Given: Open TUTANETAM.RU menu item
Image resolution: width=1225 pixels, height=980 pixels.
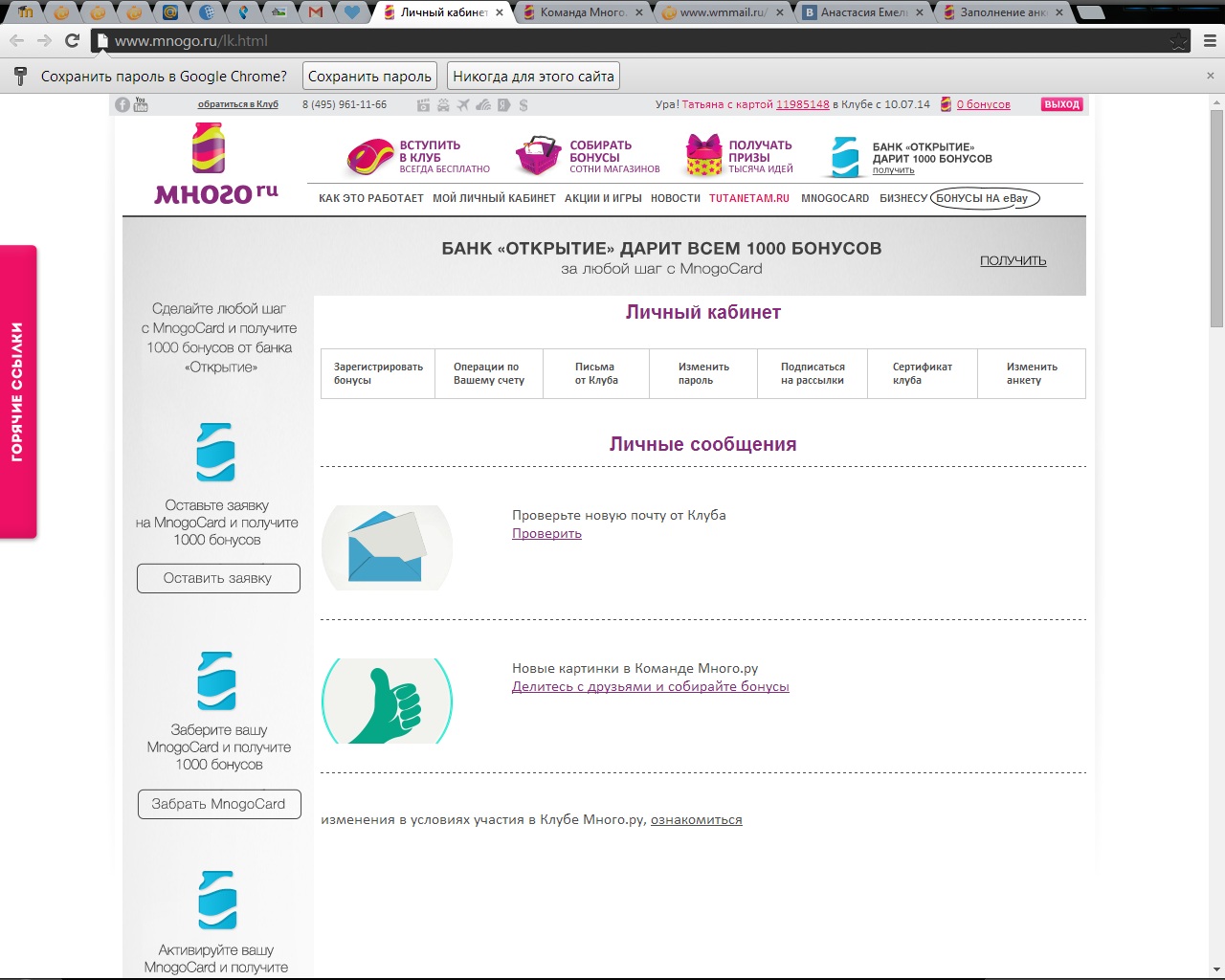Looking at the screenshot, I should (749, 198).
